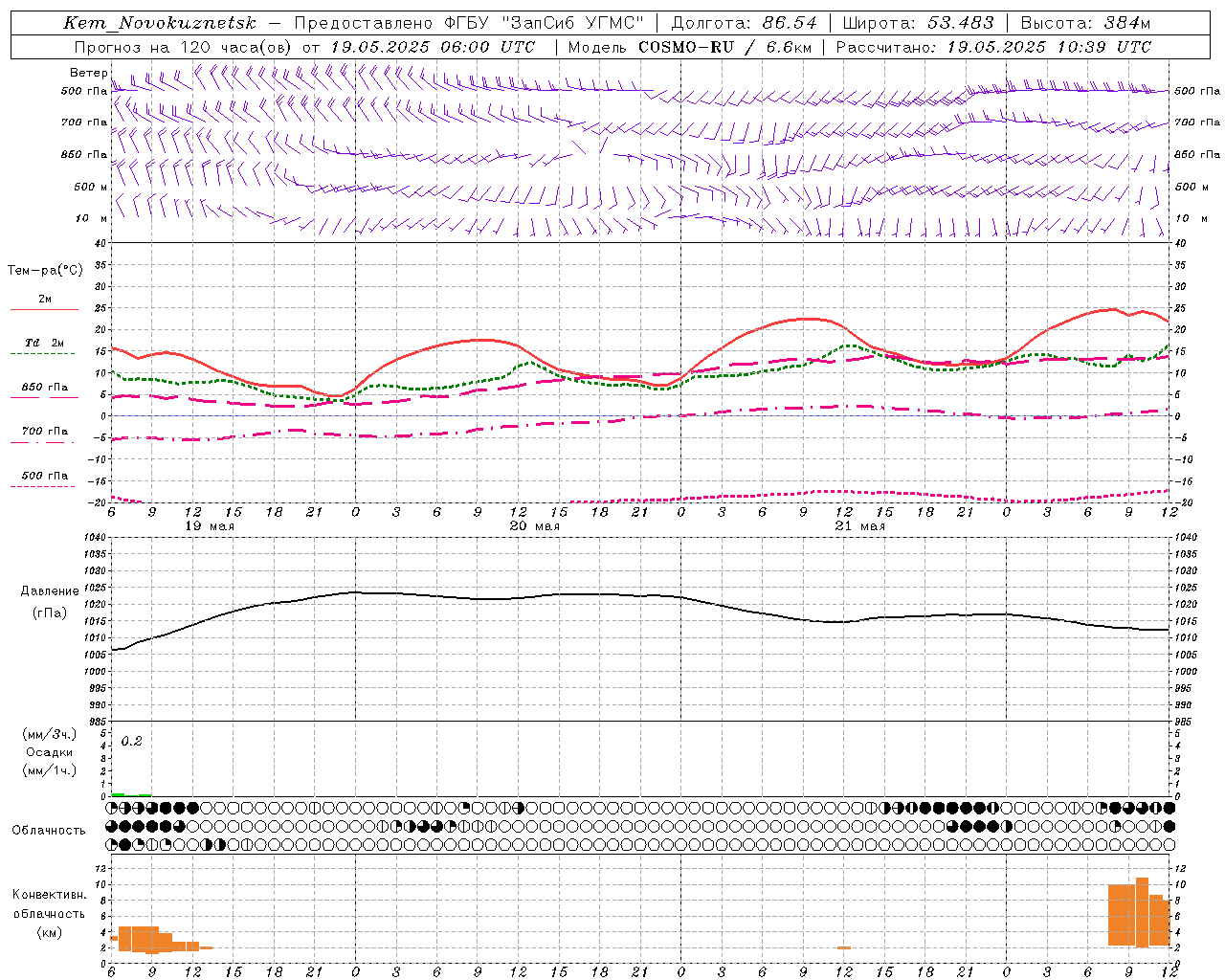Click the 'Широта: 53.483' header field
Viewport: 1225px width, 980px height.
coord(918,23)
